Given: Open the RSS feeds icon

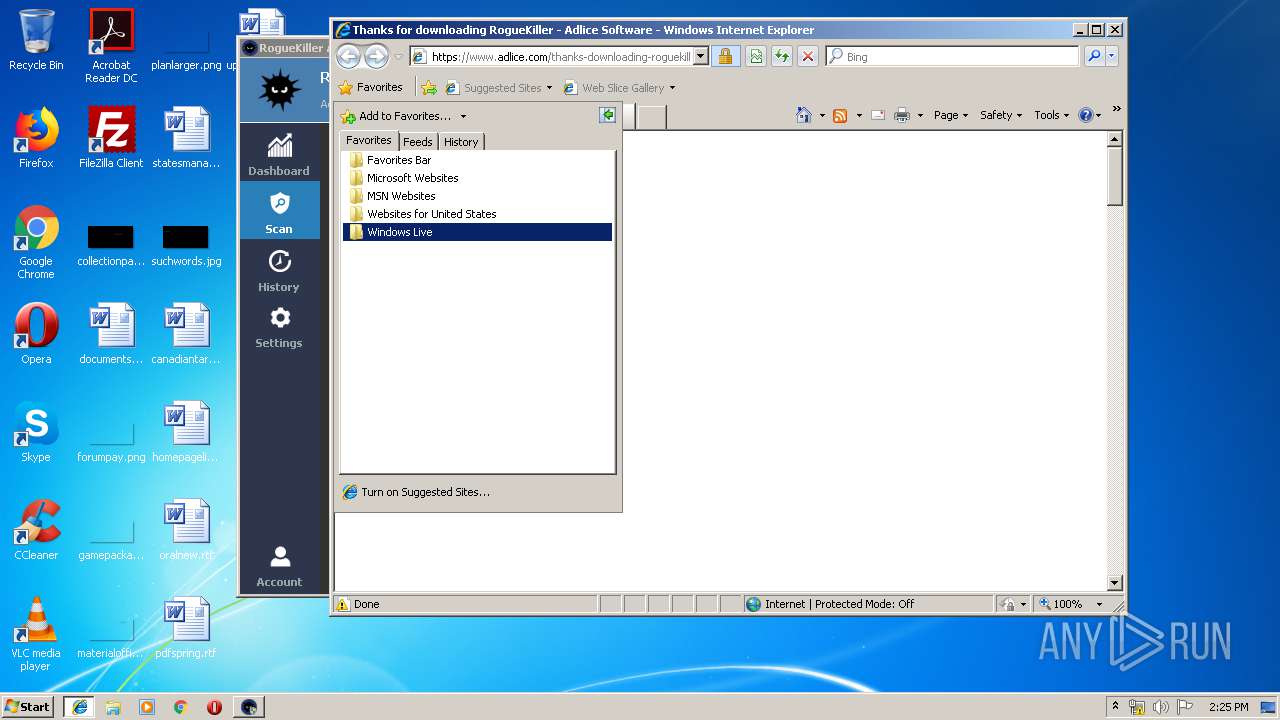Looking at the screenshot, I should pyautogui.click(x=840, y=115).
